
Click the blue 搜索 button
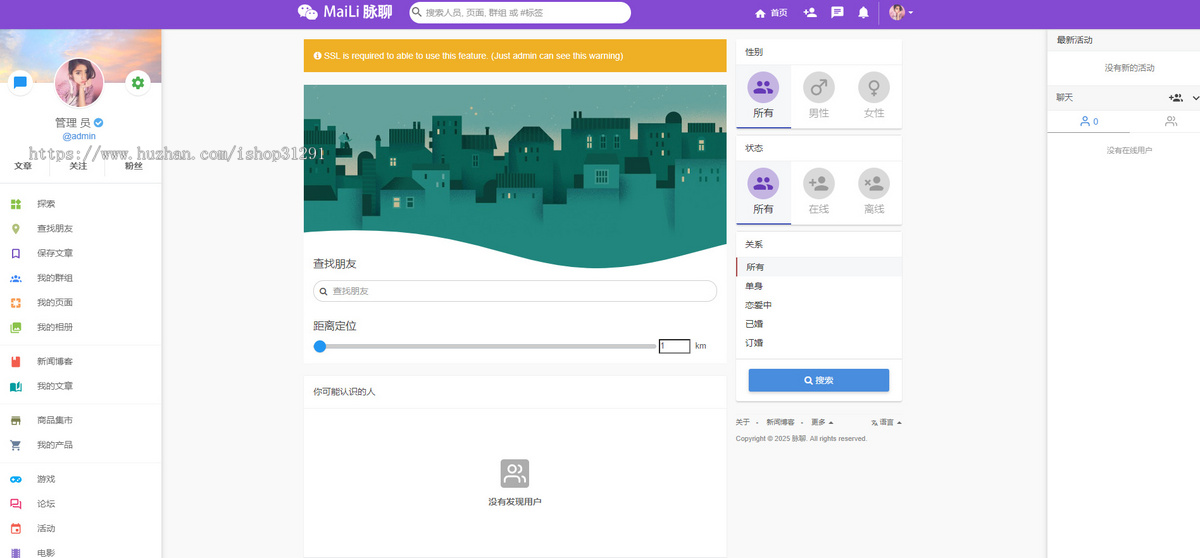pyautogui.click(x=819, y=380)
